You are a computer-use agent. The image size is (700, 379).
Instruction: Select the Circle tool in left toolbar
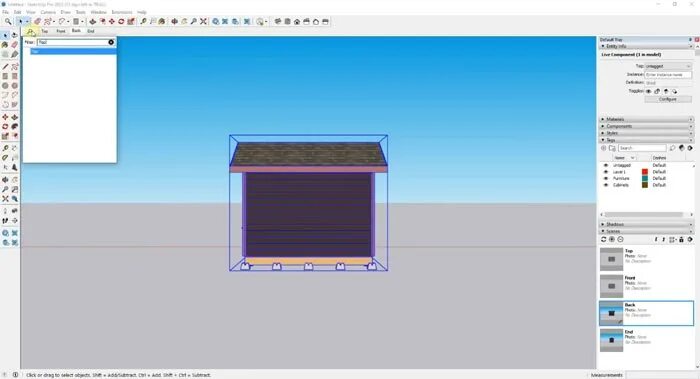(x=5, y=86)
